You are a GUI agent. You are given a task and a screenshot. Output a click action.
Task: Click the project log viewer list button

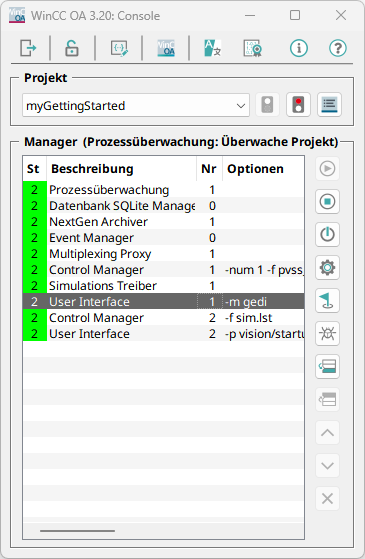click(x=329, y=105)
